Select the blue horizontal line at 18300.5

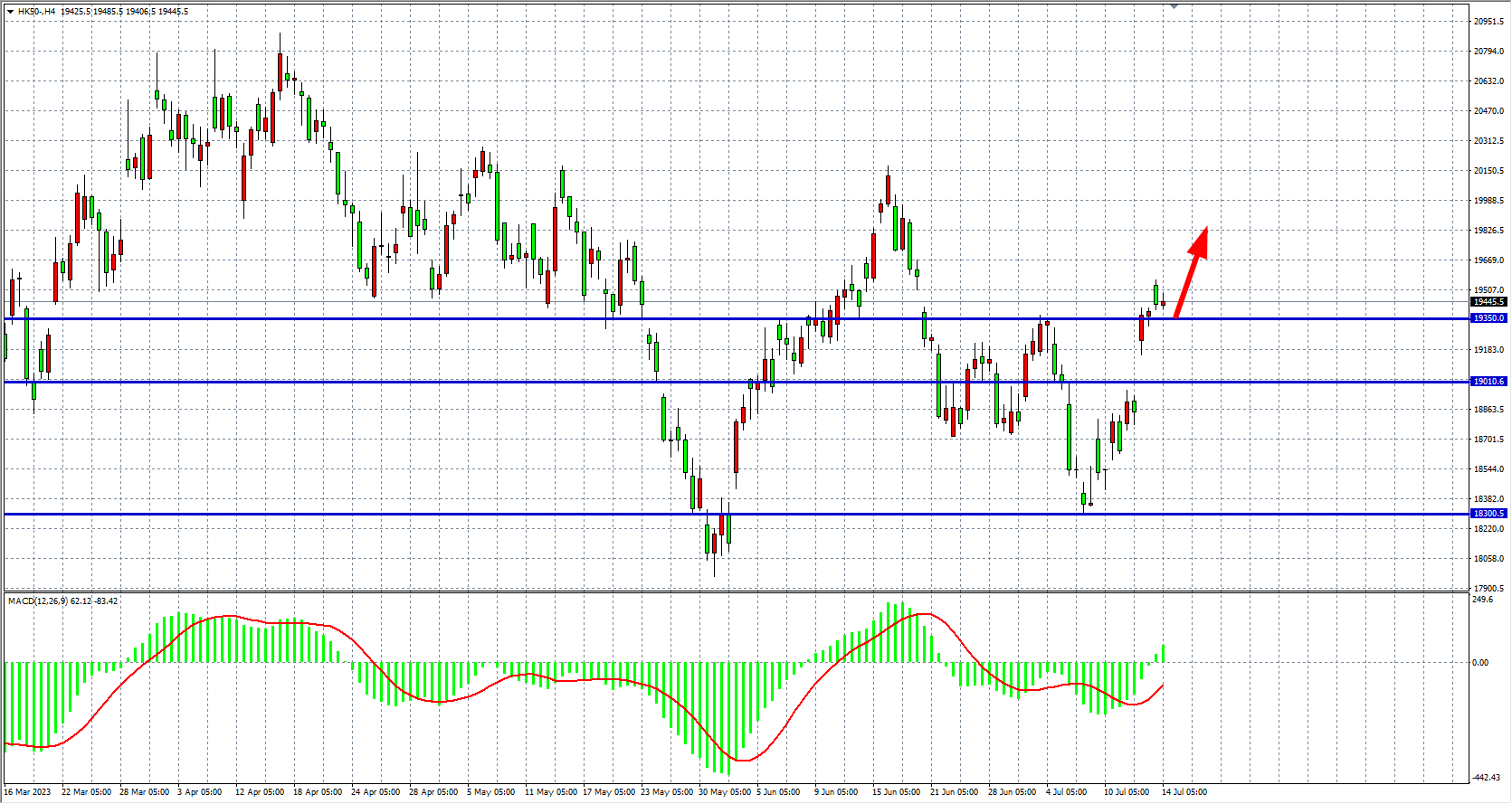click(362, 514)
